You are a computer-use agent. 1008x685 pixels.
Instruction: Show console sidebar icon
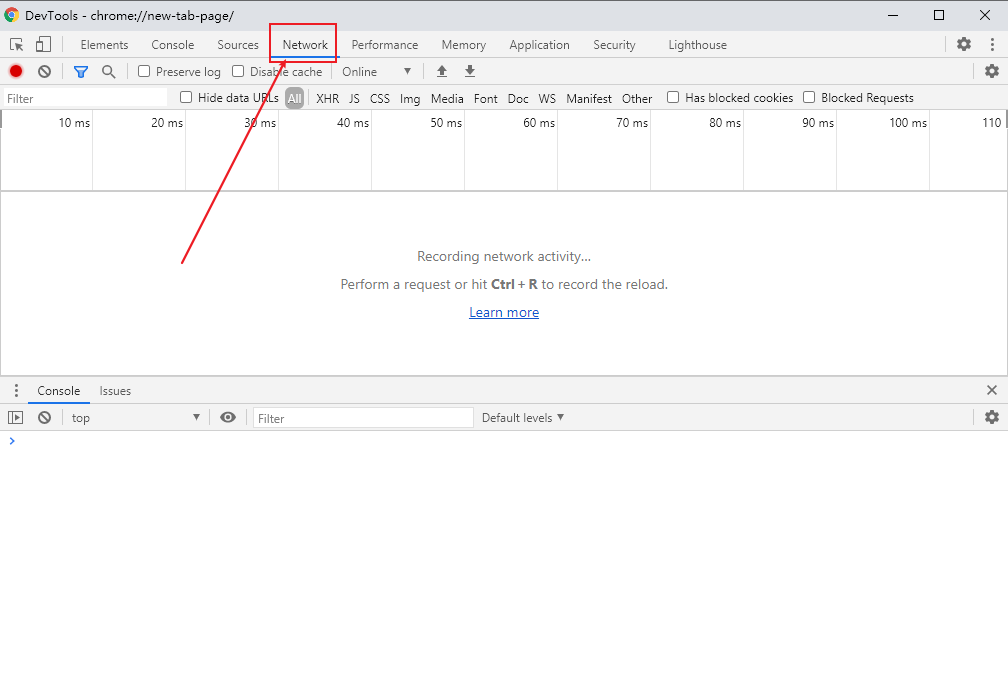15,418
